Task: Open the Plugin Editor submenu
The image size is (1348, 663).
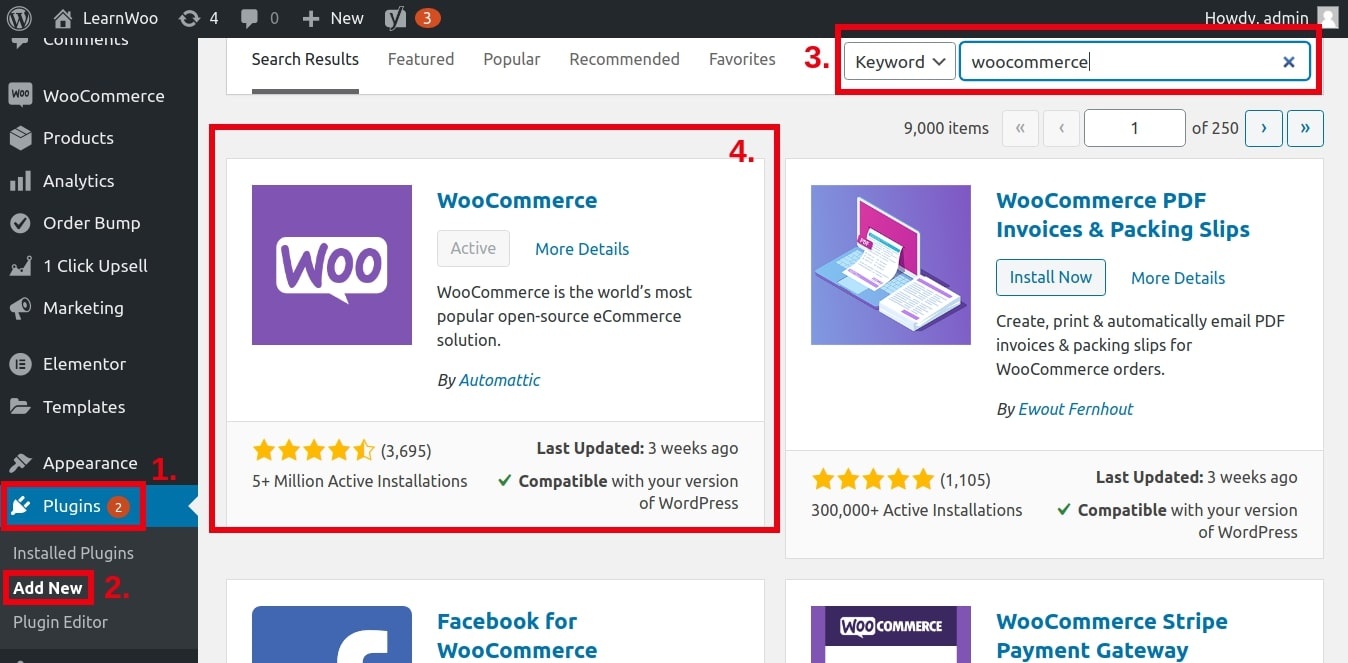Action: click(60, 622)
